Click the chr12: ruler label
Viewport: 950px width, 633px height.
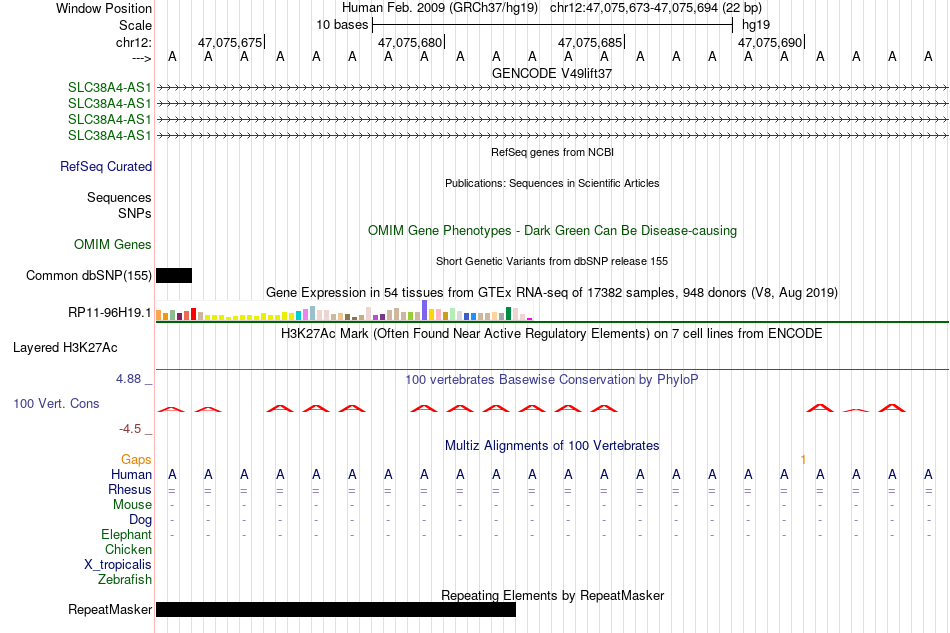(134, 42)
